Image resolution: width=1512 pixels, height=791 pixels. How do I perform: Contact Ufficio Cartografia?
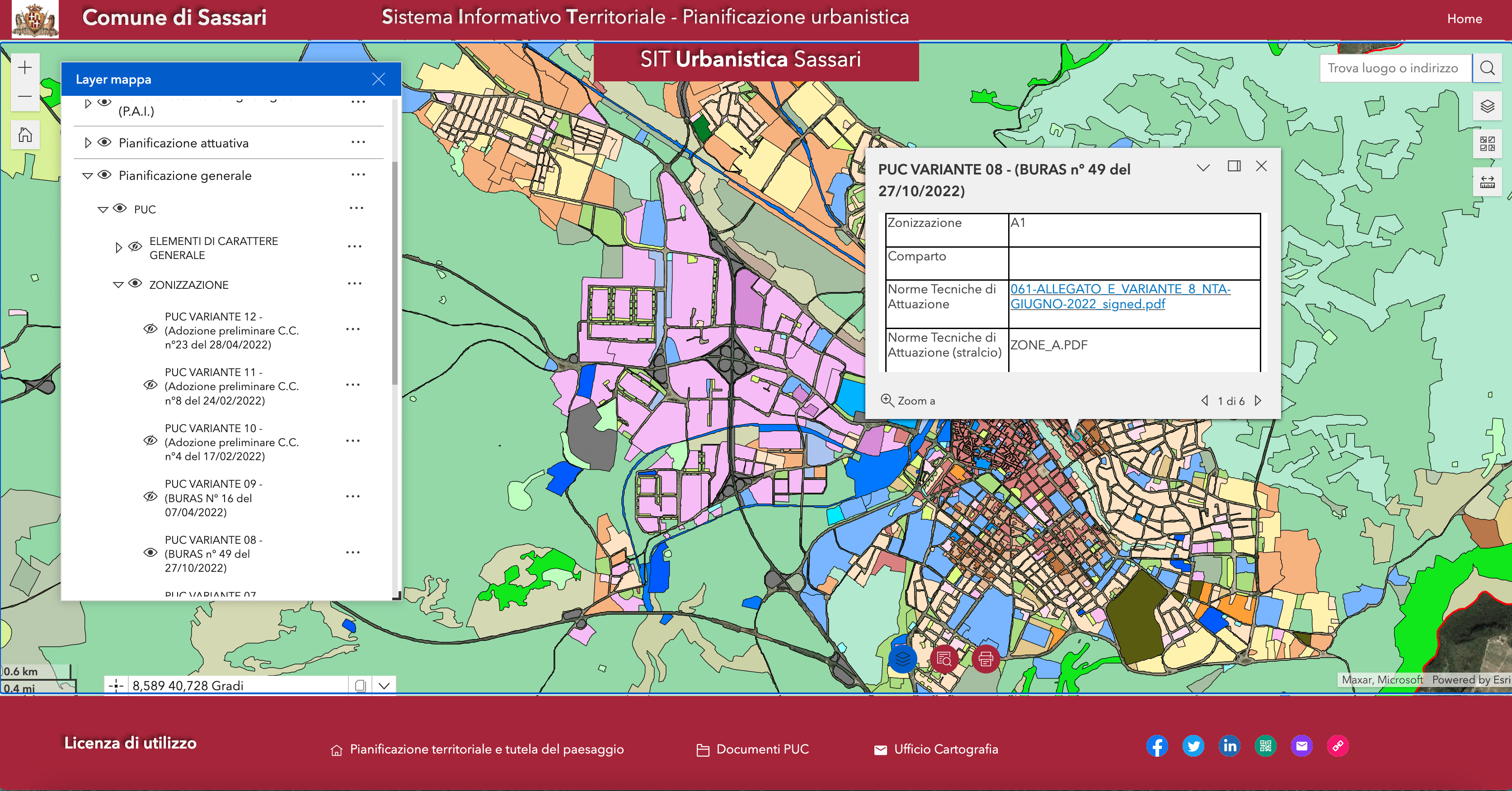(936, 749)
